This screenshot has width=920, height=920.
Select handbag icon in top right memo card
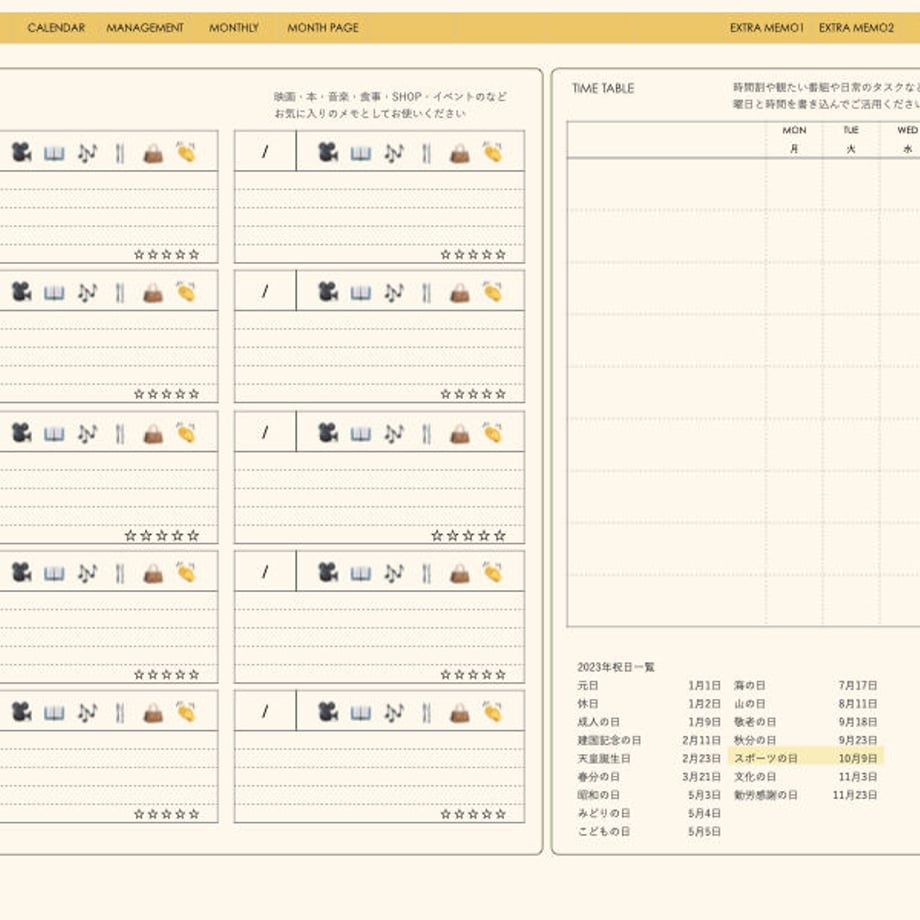(x=459, y=153)
